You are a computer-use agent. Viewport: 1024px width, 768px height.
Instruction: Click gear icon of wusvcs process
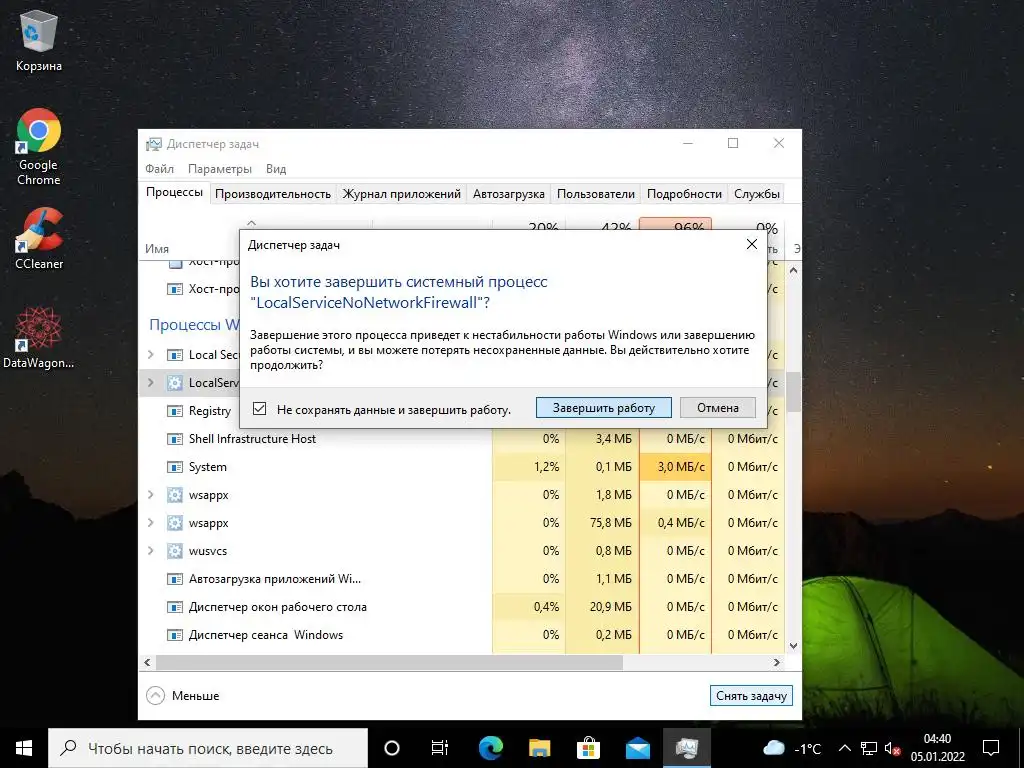pyautogui.click(x=174, y=551)
